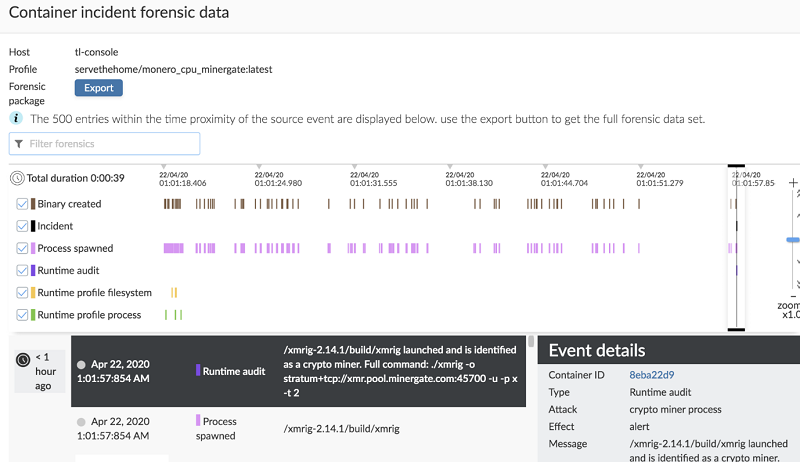The width and height of the screenshot is (800, 462).
Task: Click the grey status dot on Runtime audit row
Action: (x=81, y=365)
